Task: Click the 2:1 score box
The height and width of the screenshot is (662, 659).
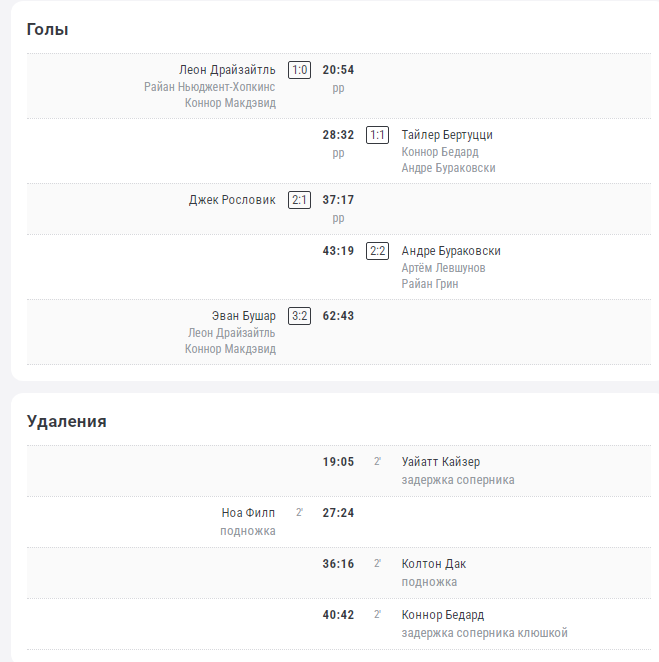Action: point(299,200)
